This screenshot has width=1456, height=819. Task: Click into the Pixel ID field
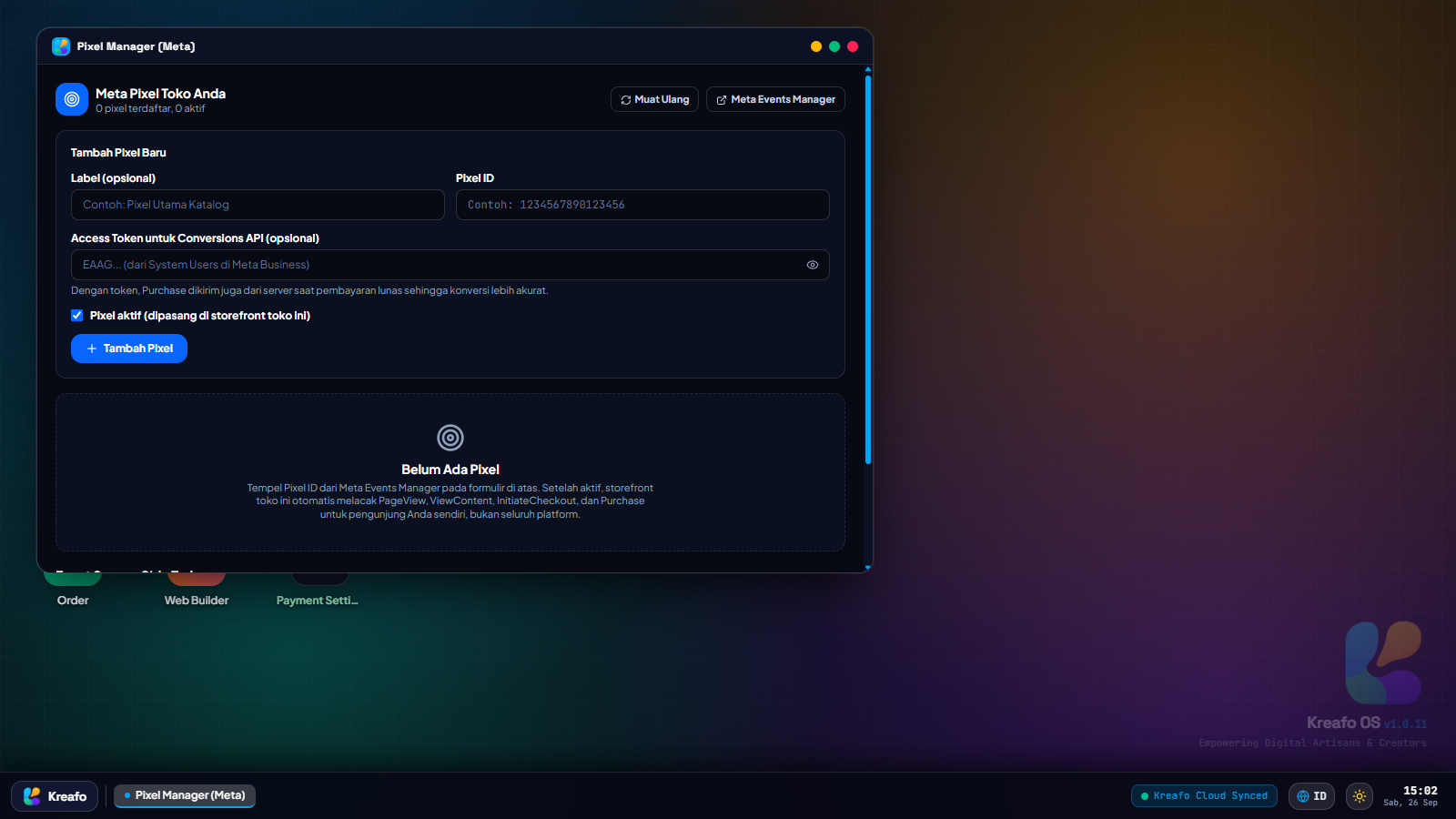(x=642, y=205)
